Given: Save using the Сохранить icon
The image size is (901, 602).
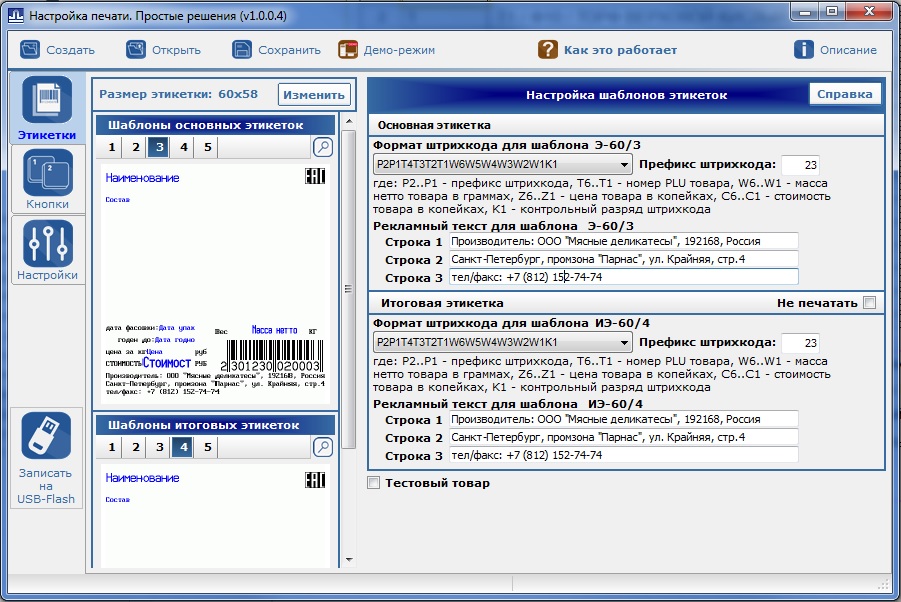Looking at the screenshot, I should click(x=242, y=50).
